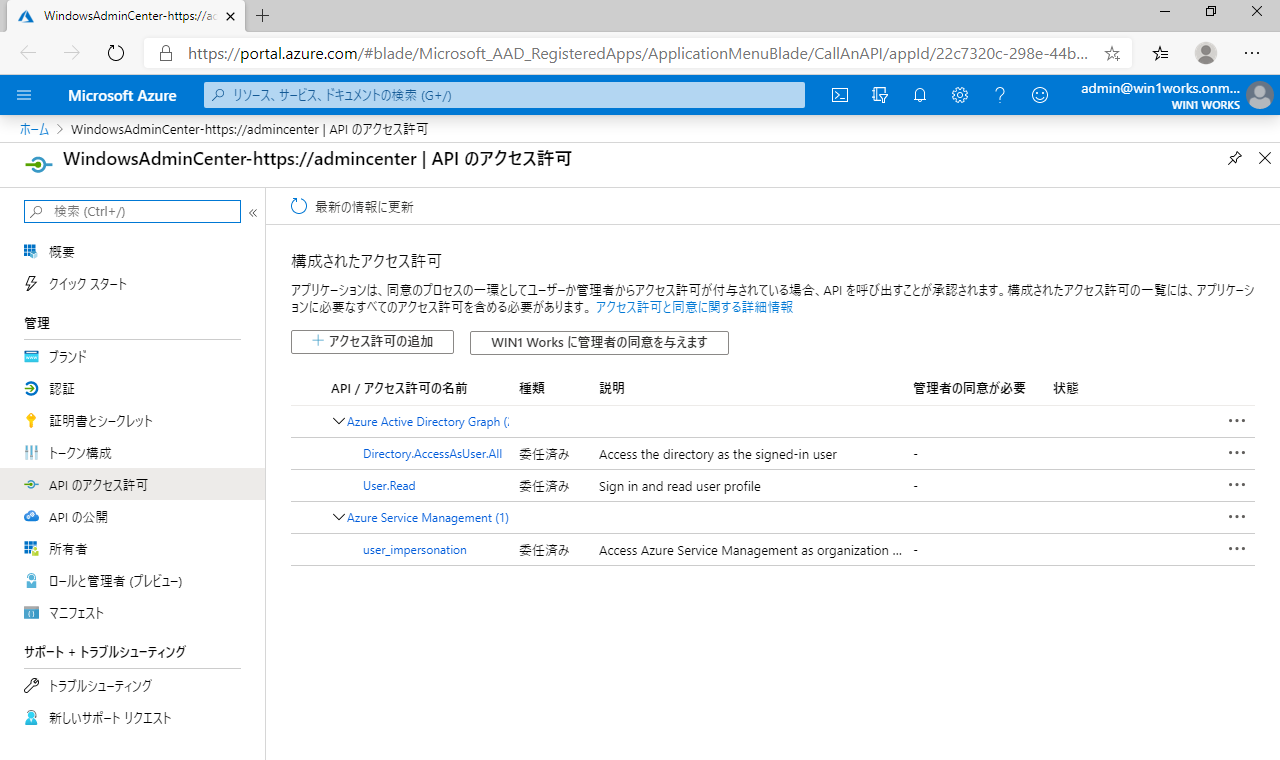Open more options for Directory.AccessAsUser.All
The width and height of the screenshot is (1280, 760).
click(1237, 453)
